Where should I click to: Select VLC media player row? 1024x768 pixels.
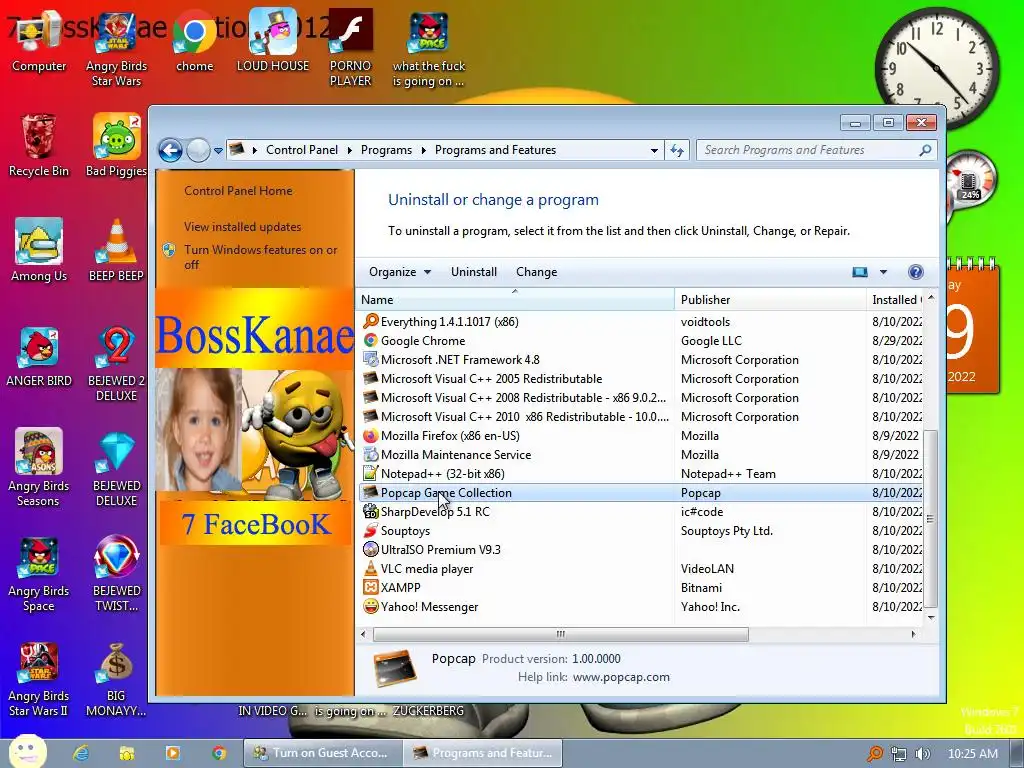(x=641, y=569)
